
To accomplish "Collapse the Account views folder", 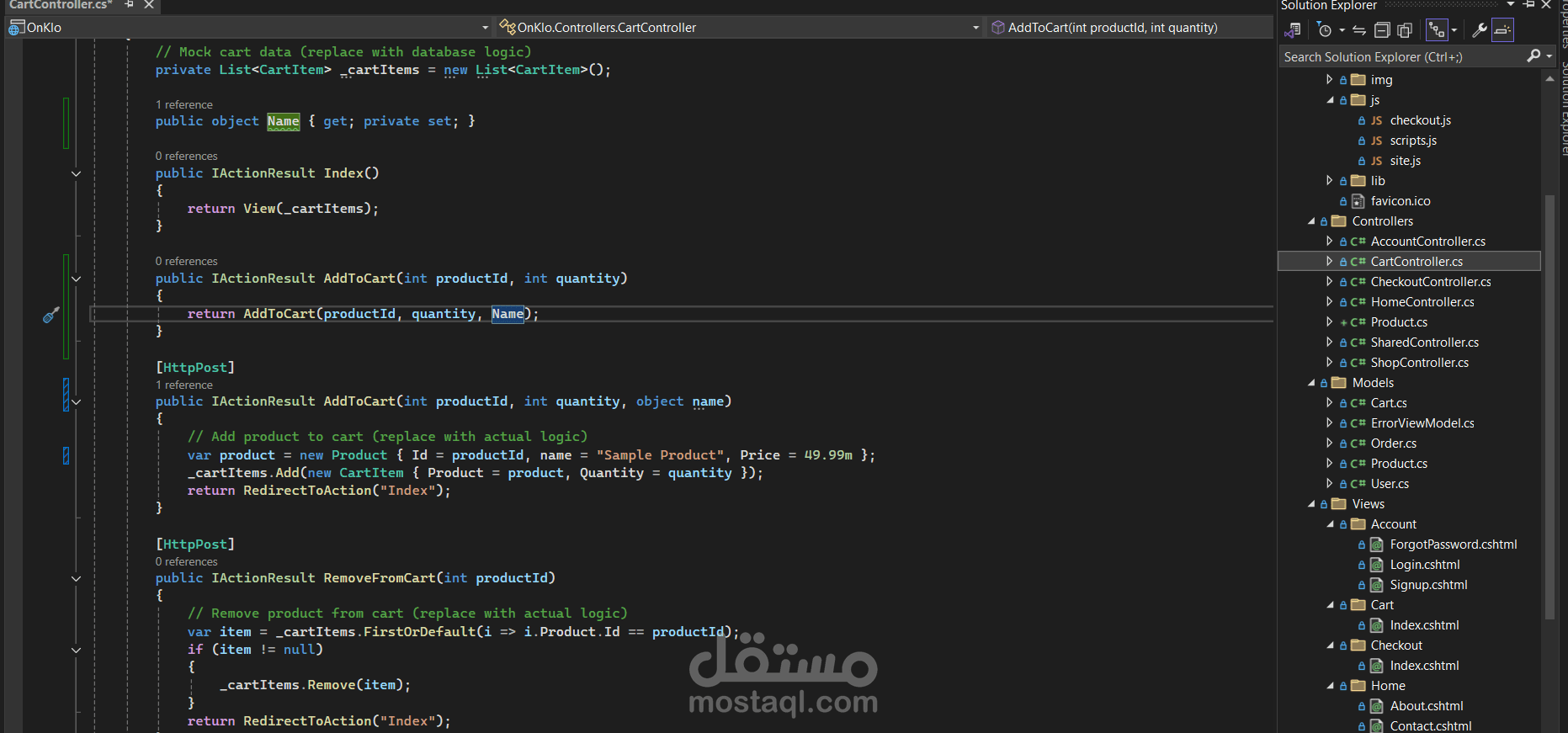I will tap(1330, 523).
